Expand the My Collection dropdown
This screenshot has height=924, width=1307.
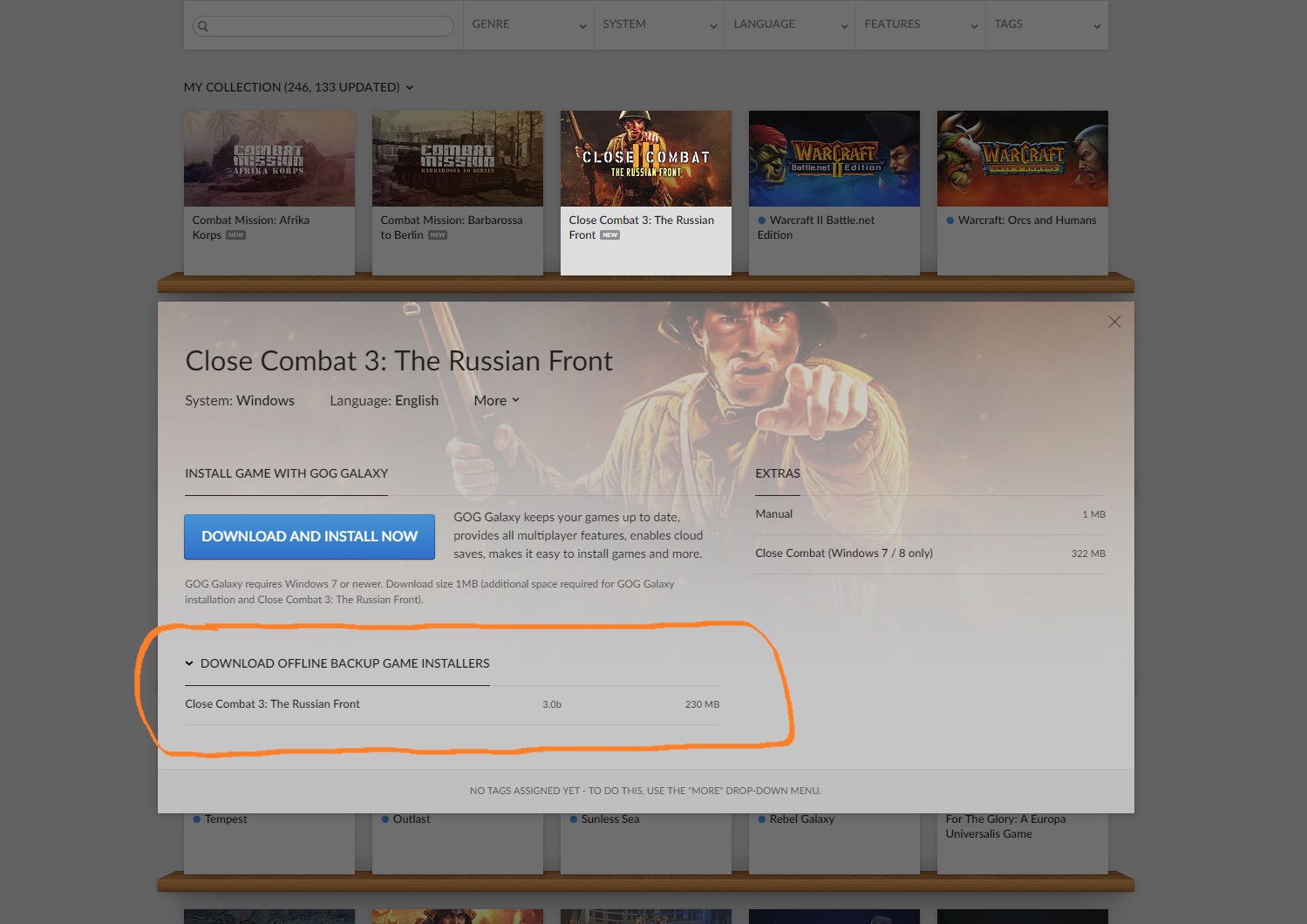298,87
